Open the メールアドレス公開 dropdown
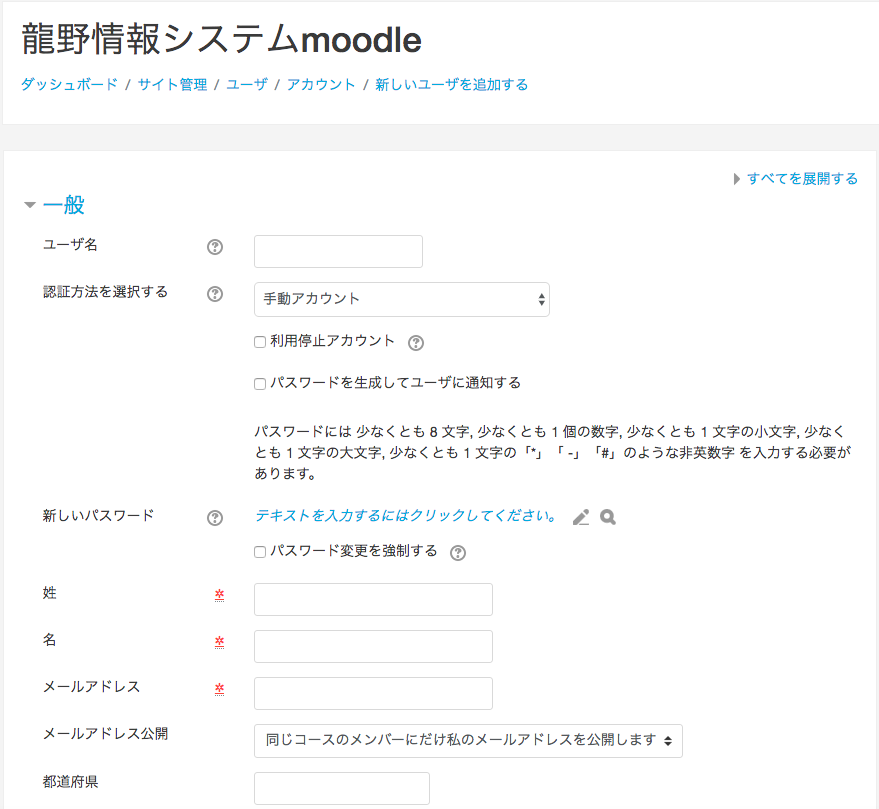This screenshot has width=879, height=809. click(x=468, y=741)
